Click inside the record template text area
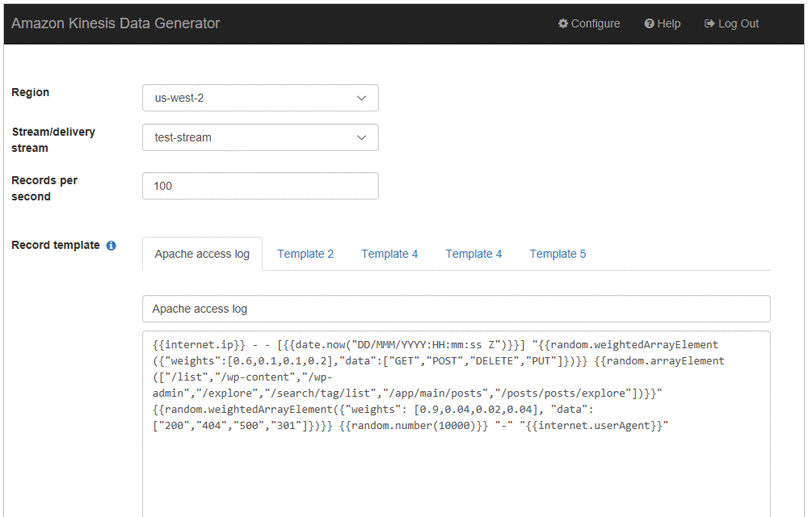Viewport: 809px width, 517px height. (456, 423)
